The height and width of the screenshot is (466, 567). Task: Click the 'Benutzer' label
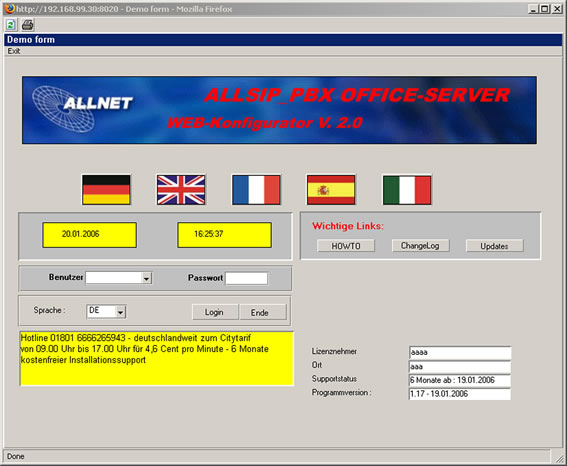pos(66,277)
